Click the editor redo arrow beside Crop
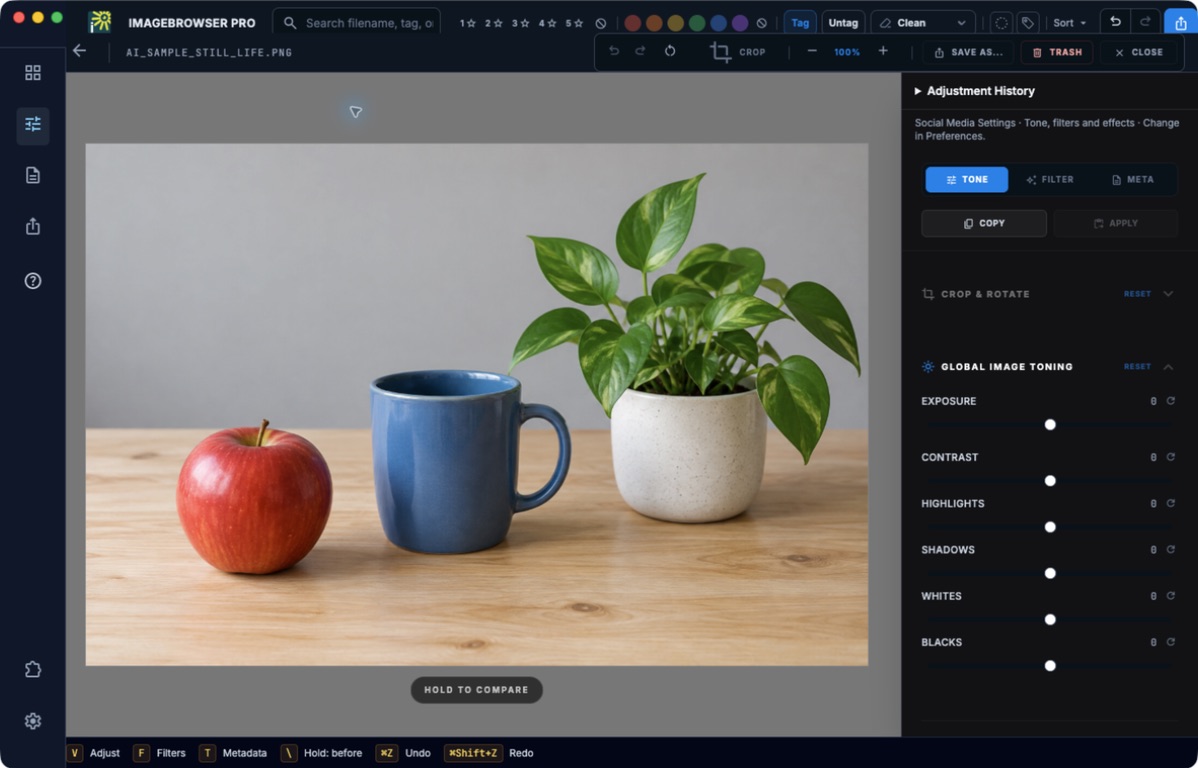Viewport: 1198px width, 768px height. coord(640,51)
